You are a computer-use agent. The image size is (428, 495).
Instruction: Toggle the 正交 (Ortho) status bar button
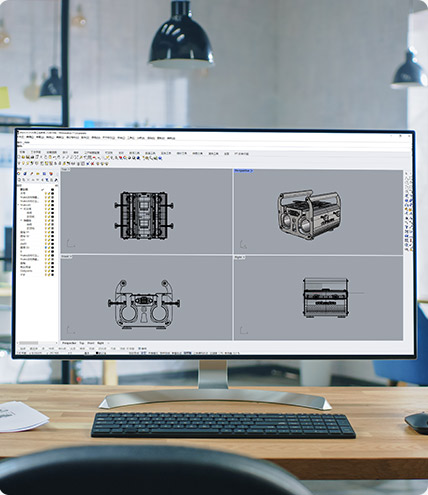click(143, 353)
